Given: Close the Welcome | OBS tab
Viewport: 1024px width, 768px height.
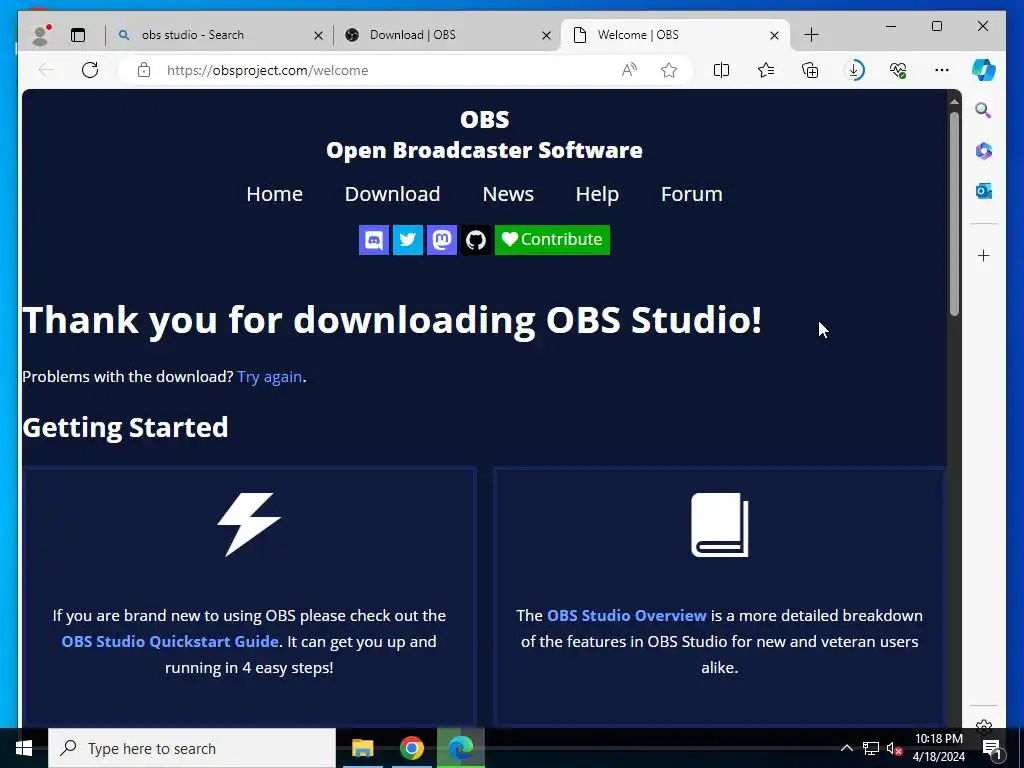Looking at the screenshot, I should click(774, 35).
